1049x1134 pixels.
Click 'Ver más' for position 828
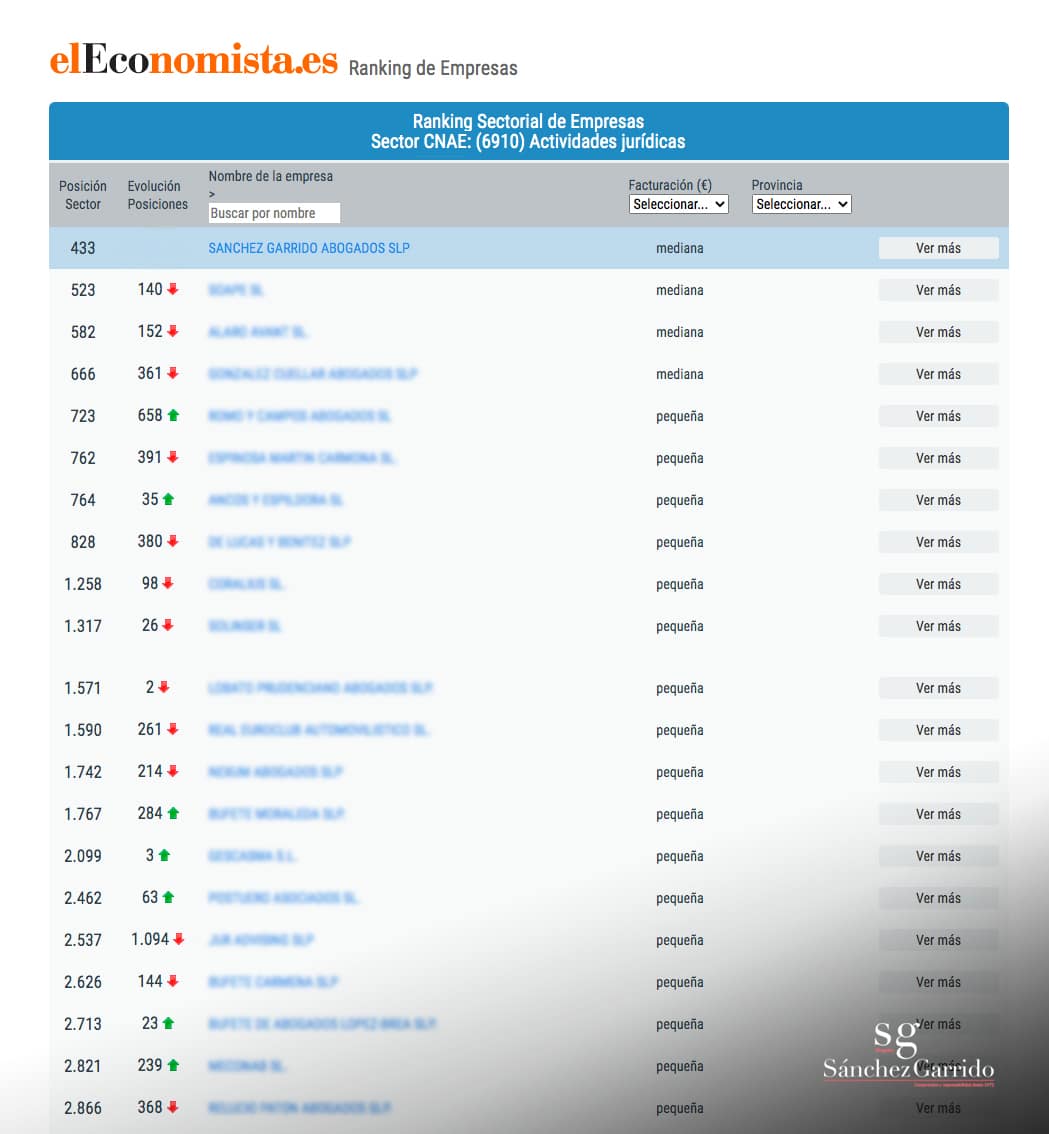[x=938, y=542]
